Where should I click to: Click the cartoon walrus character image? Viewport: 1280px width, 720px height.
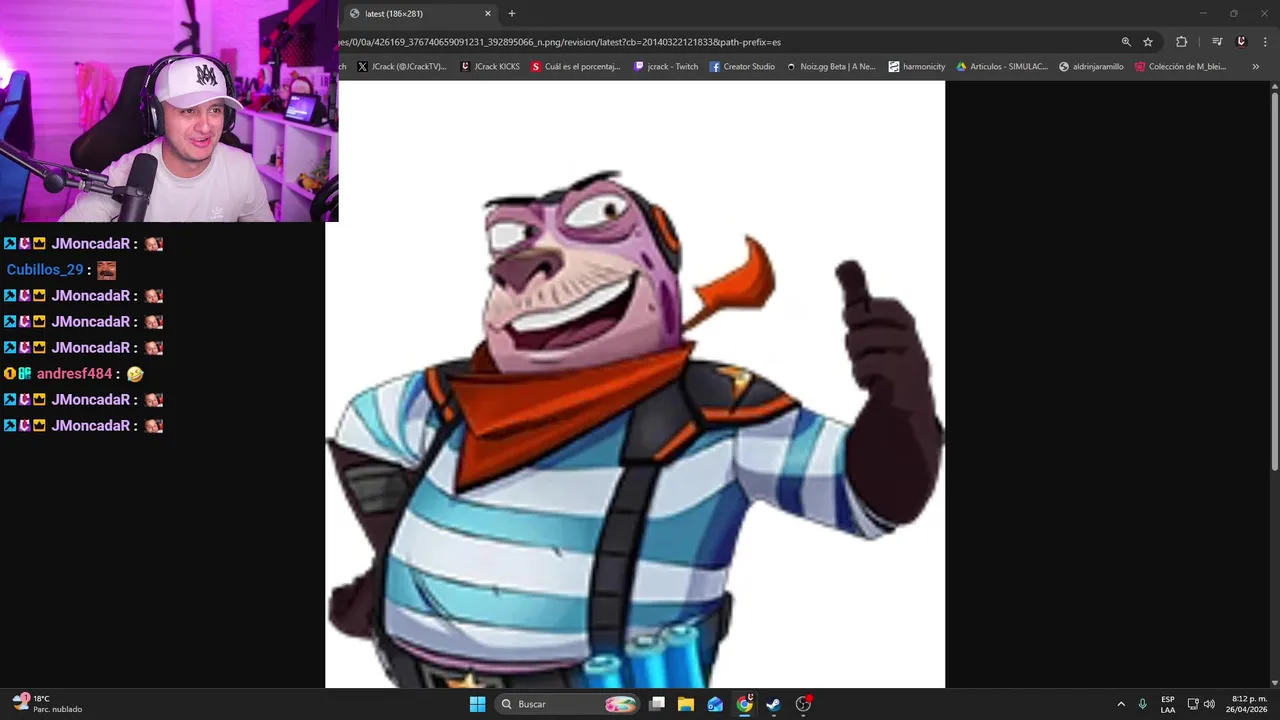point(635,384)
